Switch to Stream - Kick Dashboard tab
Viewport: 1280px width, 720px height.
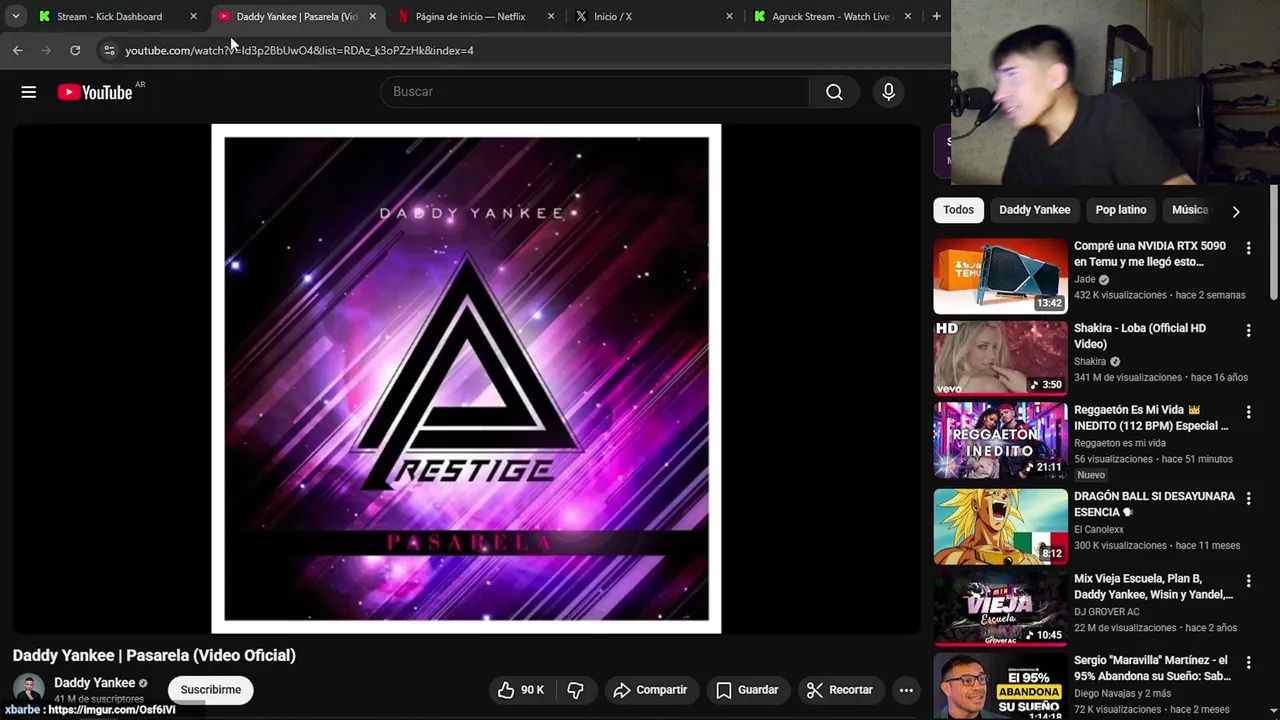pyautogui.click(x=108, y=16)
